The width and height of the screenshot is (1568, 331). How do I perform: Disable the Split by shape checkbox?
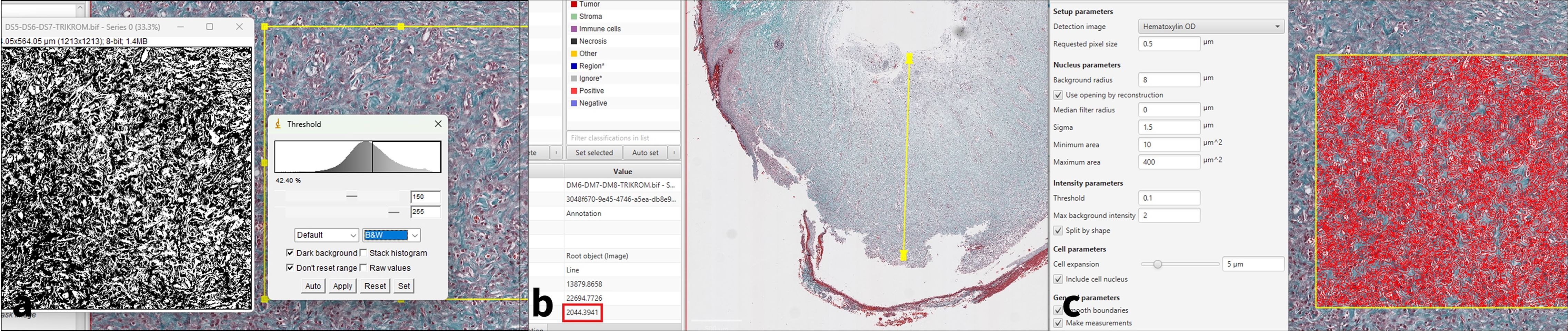click(1059, 231)
